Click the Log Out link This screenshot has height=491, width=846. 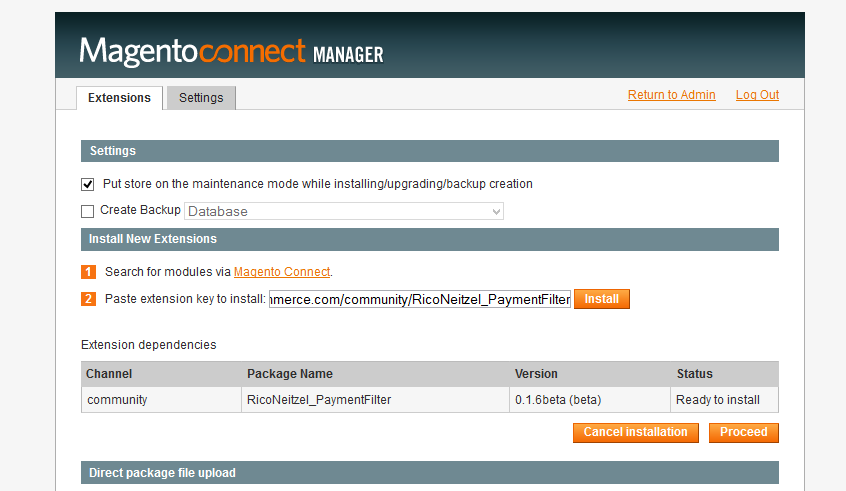tap(758, 95)
